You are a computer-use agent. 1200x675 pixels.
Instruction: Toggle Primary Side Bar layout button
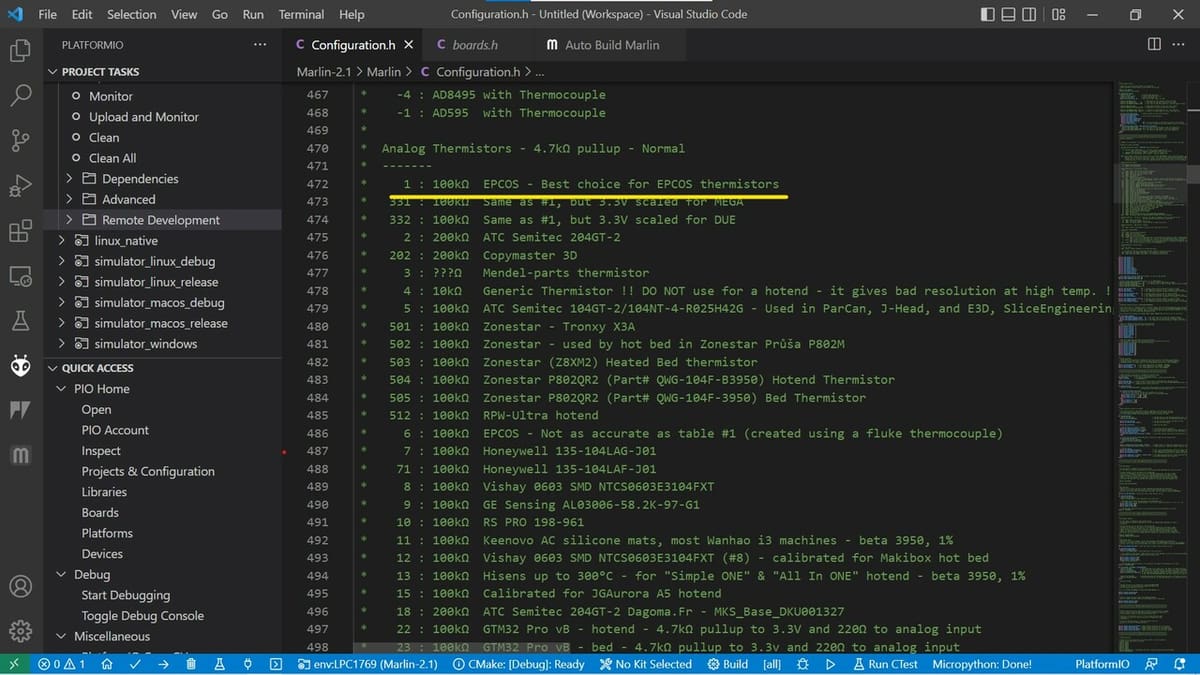[988, 15]
